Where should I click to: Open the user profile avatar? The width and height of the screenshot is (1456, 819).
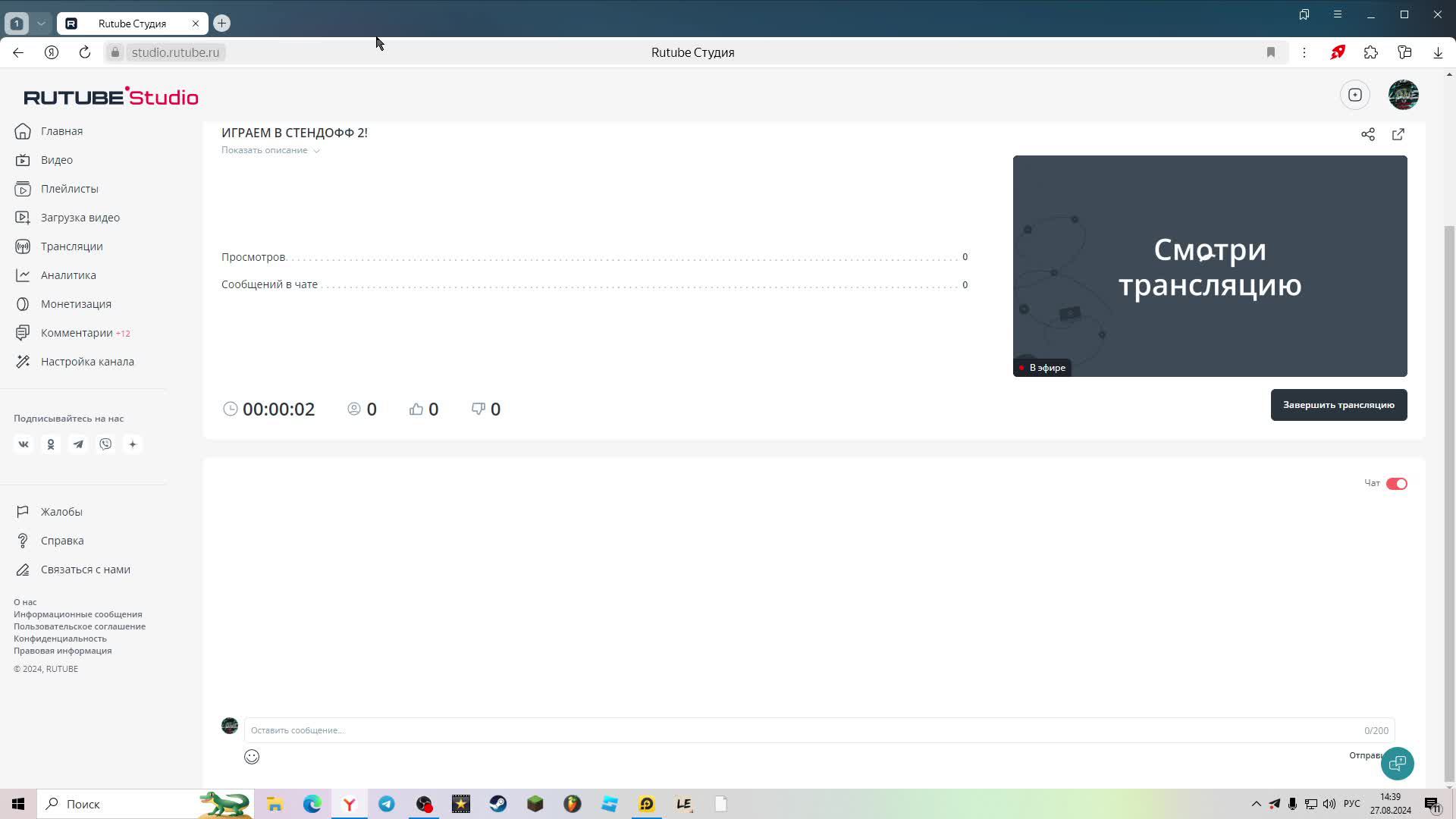[1404, 95]
